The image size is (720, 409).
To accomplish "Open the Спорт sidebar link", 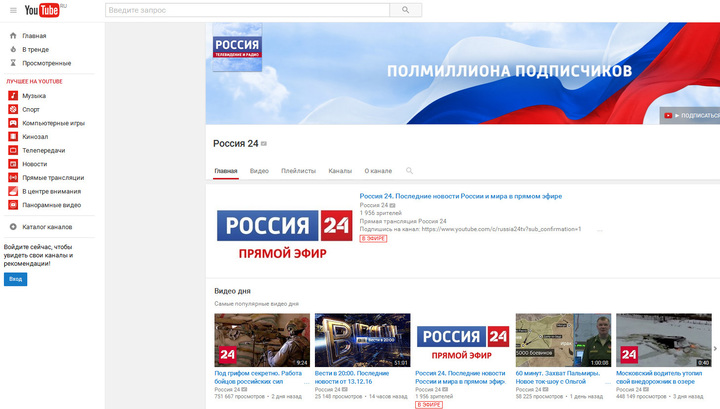I will pyautogui.click(x=31, y=109).
